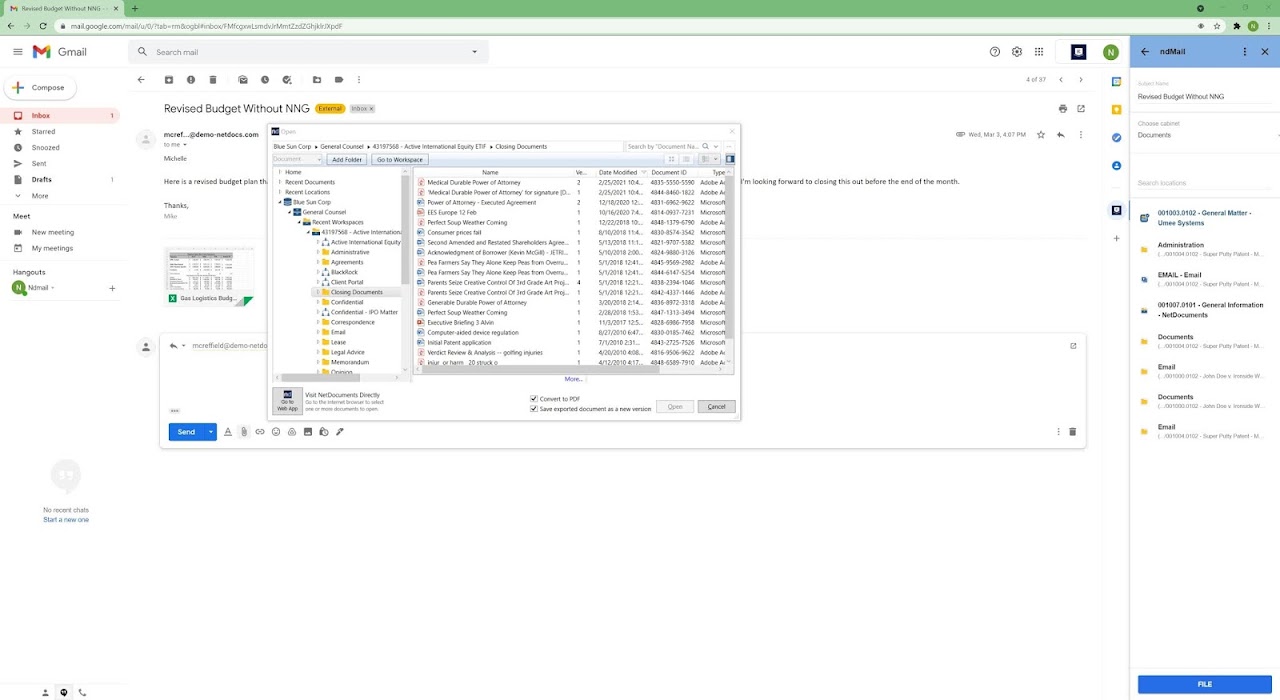Attach a file with paperclip icon

(x=243, y=432)
